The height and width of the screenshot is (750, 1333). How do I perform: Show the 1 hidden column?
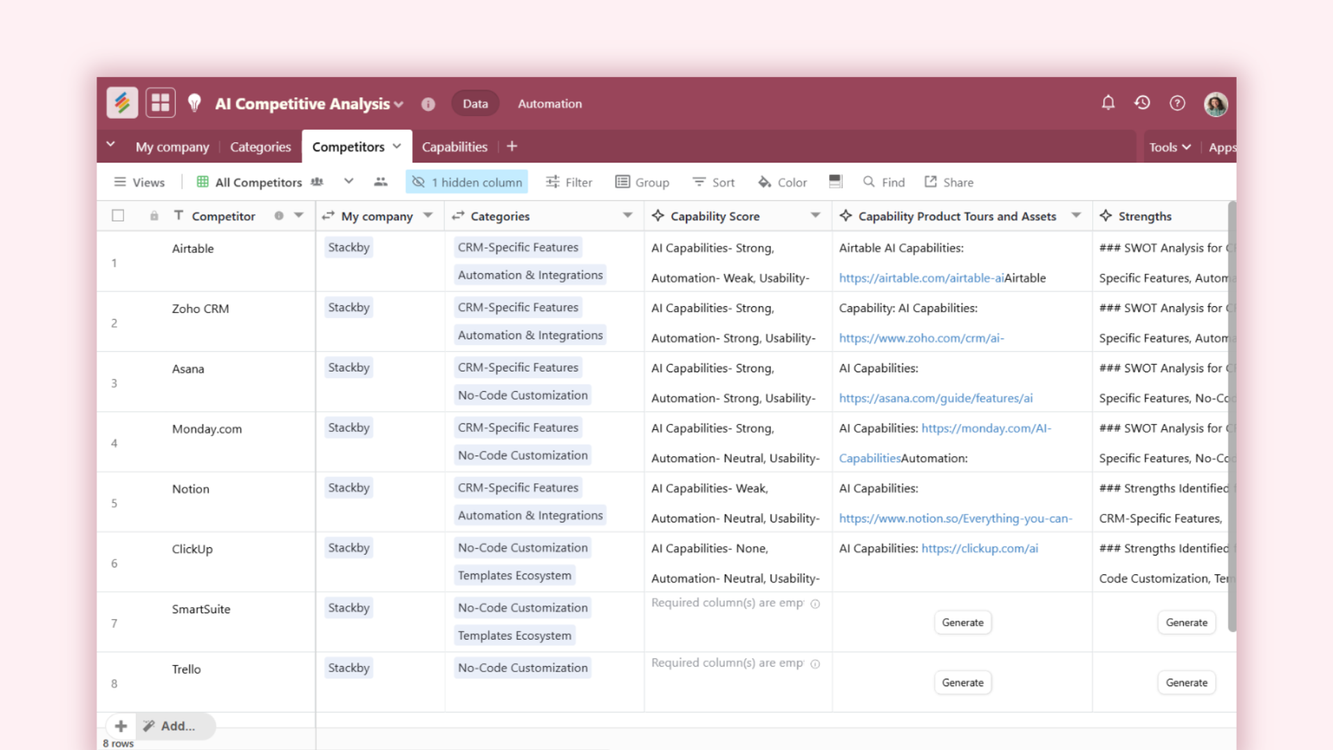point(467,181)
